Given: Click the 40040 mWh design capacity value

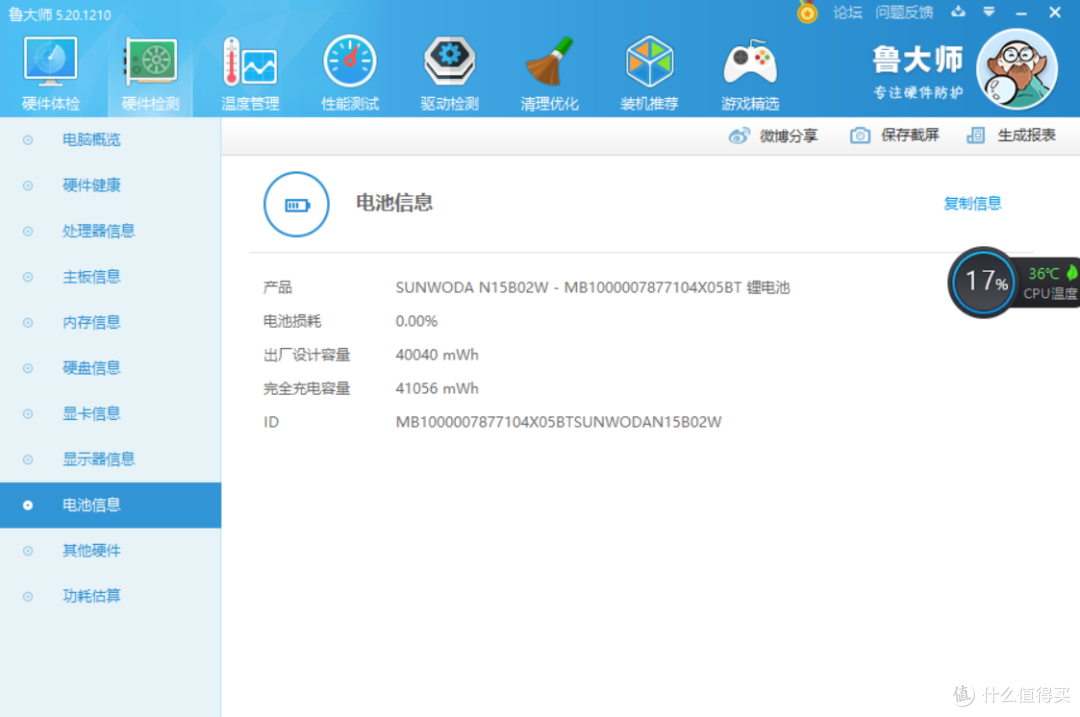Looking at the screenshot, I should tap(437, 355).
